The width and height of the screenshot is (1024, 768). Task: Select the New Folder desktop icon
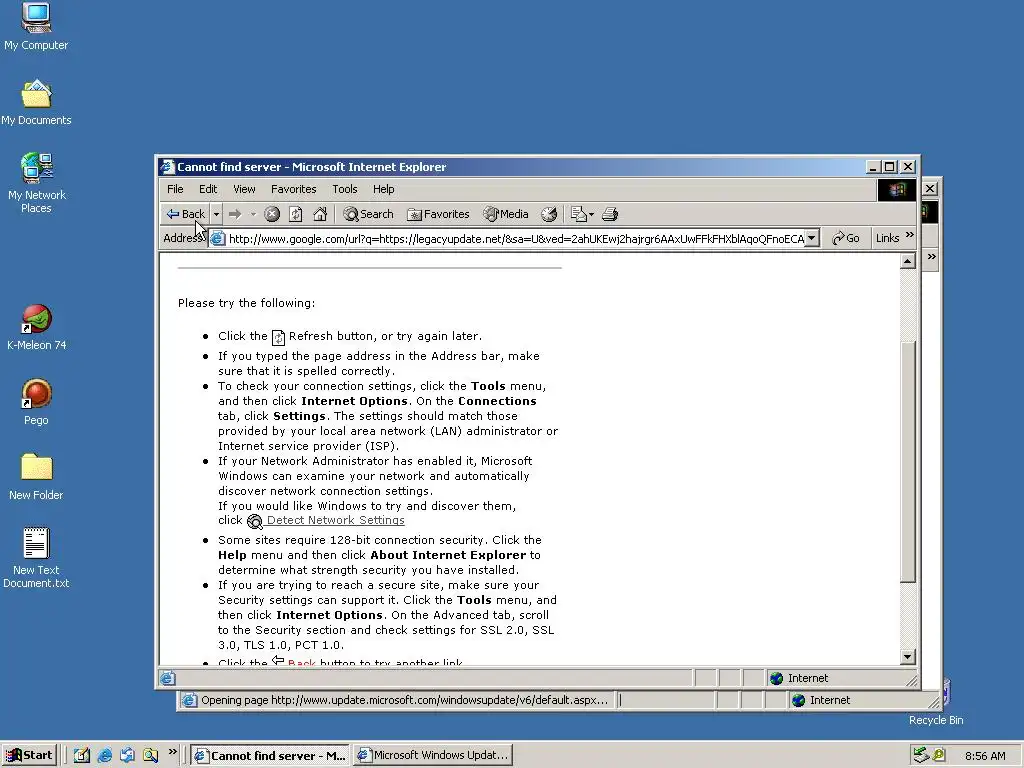pyautogui.click(x=36, y=477)
